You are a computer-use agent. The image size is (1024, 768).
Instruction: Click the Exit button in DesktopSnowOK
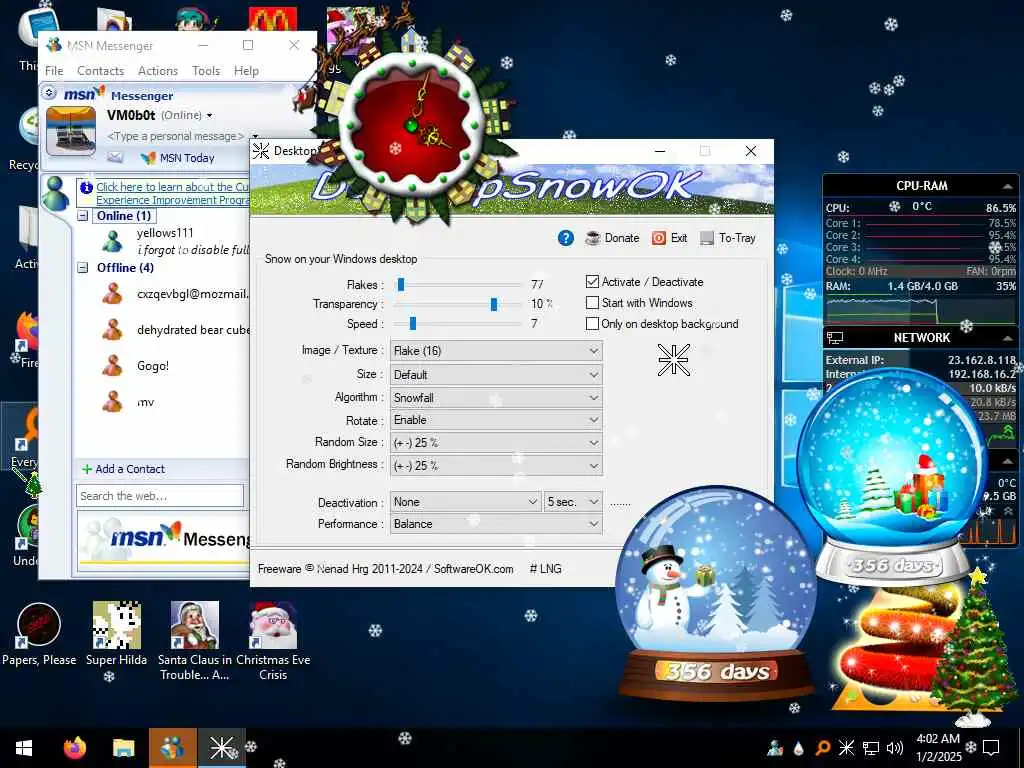(x=669, y=238)
